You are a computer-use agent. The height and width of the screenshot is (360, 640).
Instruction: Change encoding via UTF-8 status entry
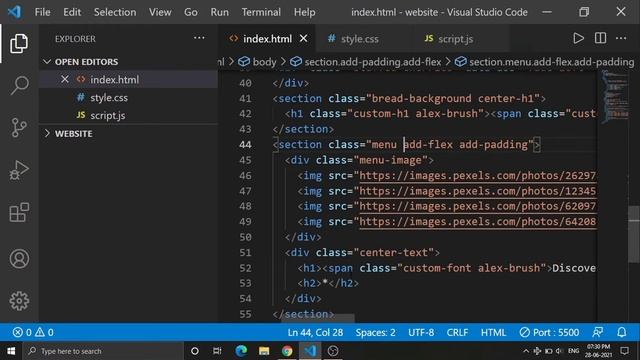pyautogui.click(x=421, y=332)
